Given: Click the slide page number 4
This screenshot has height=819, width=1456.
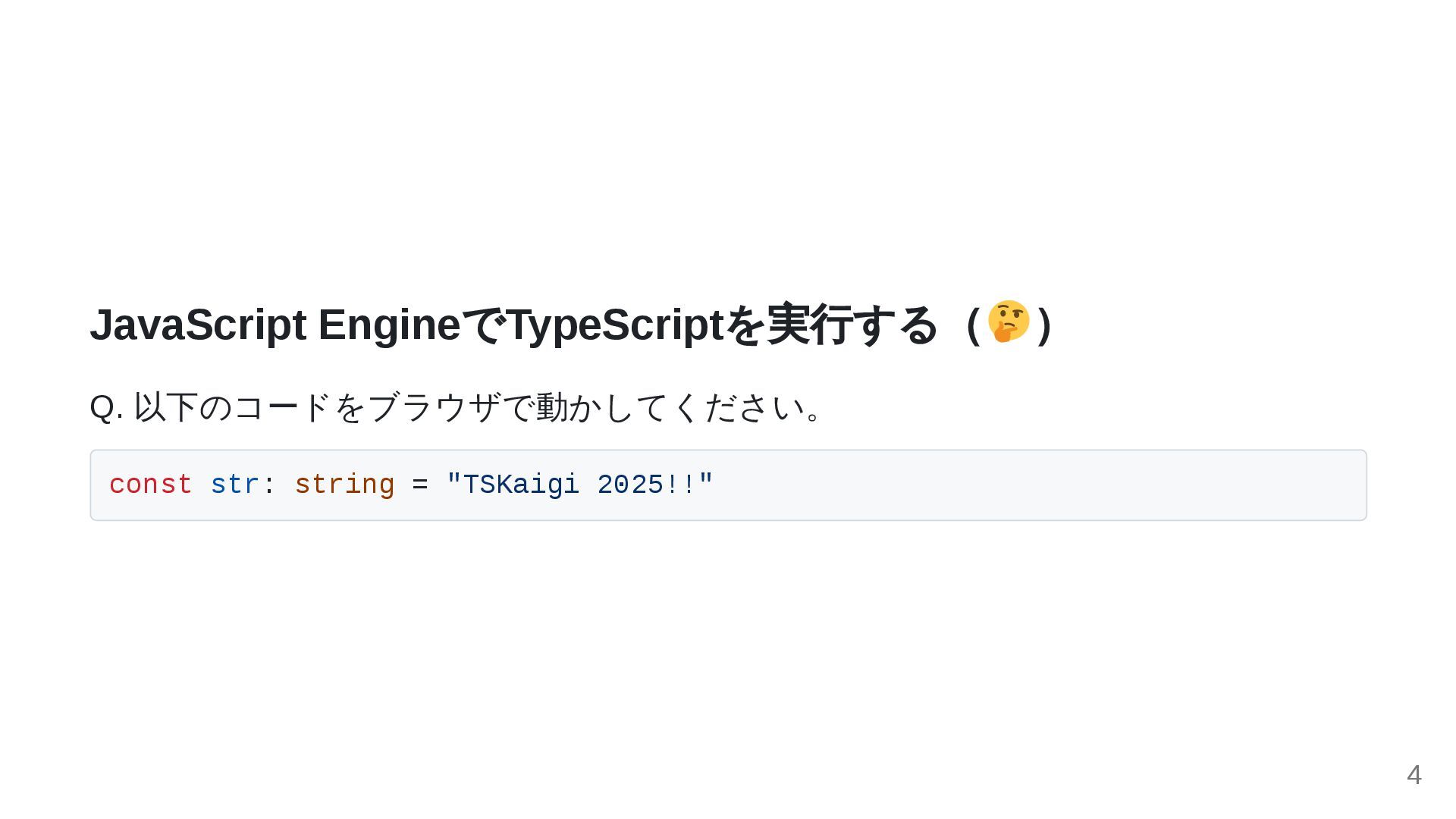Looking at the screenshot, I should [x=1414, y=775].
